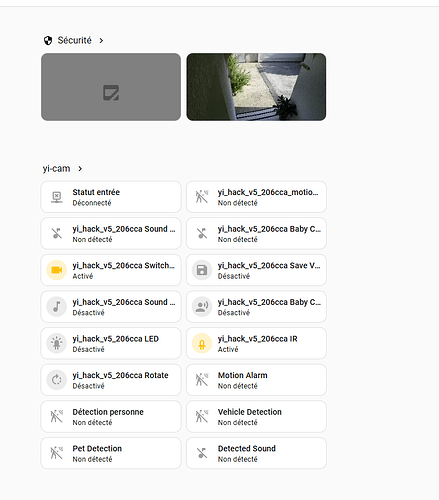
Task: Click the Pet Detection motion icon
Action: [x=57, y=453]
